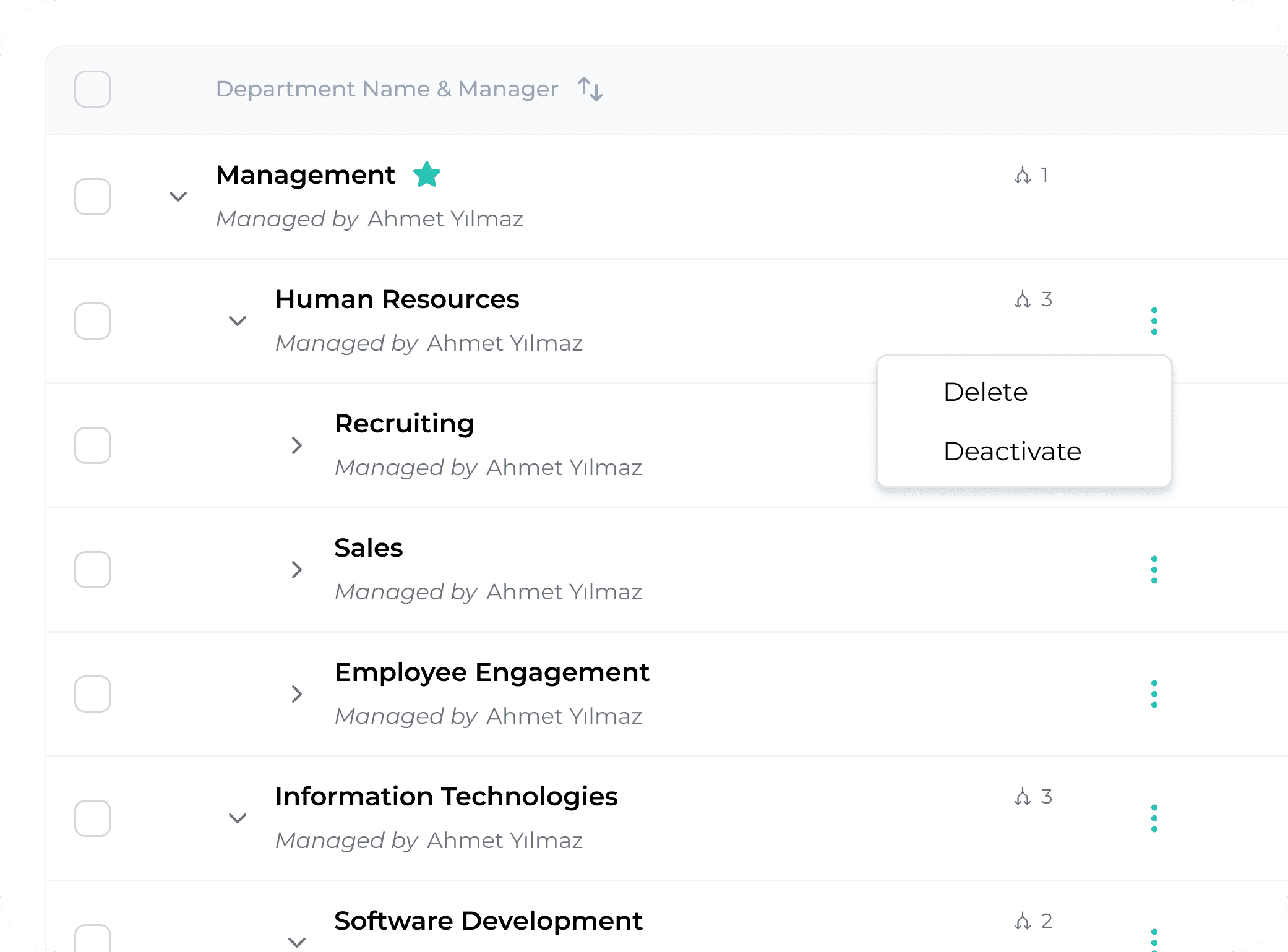The width and height of the screenshot is (1288, 952).
Task: Tick the Sales row checkbox
Action: pos(93,570)
